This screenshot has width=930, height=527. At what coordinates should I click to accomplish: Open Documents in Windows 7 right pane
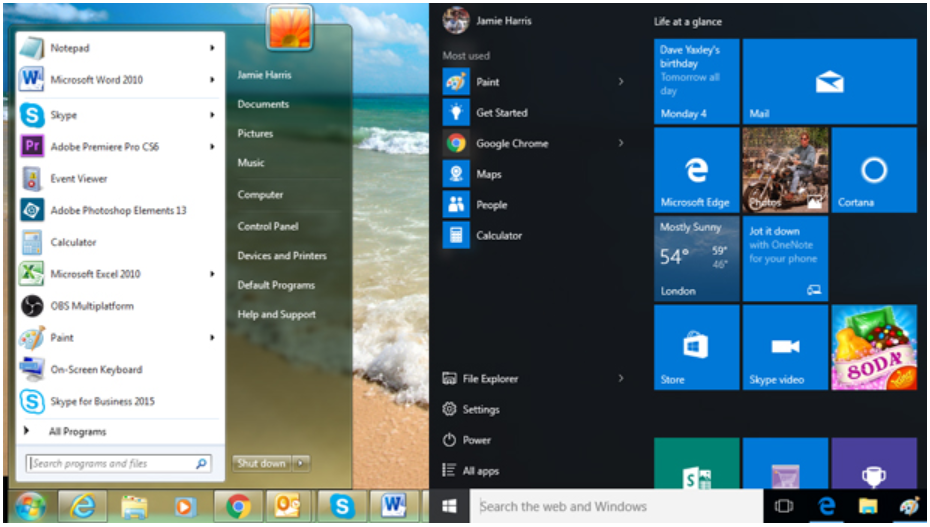tap(263, 104)
